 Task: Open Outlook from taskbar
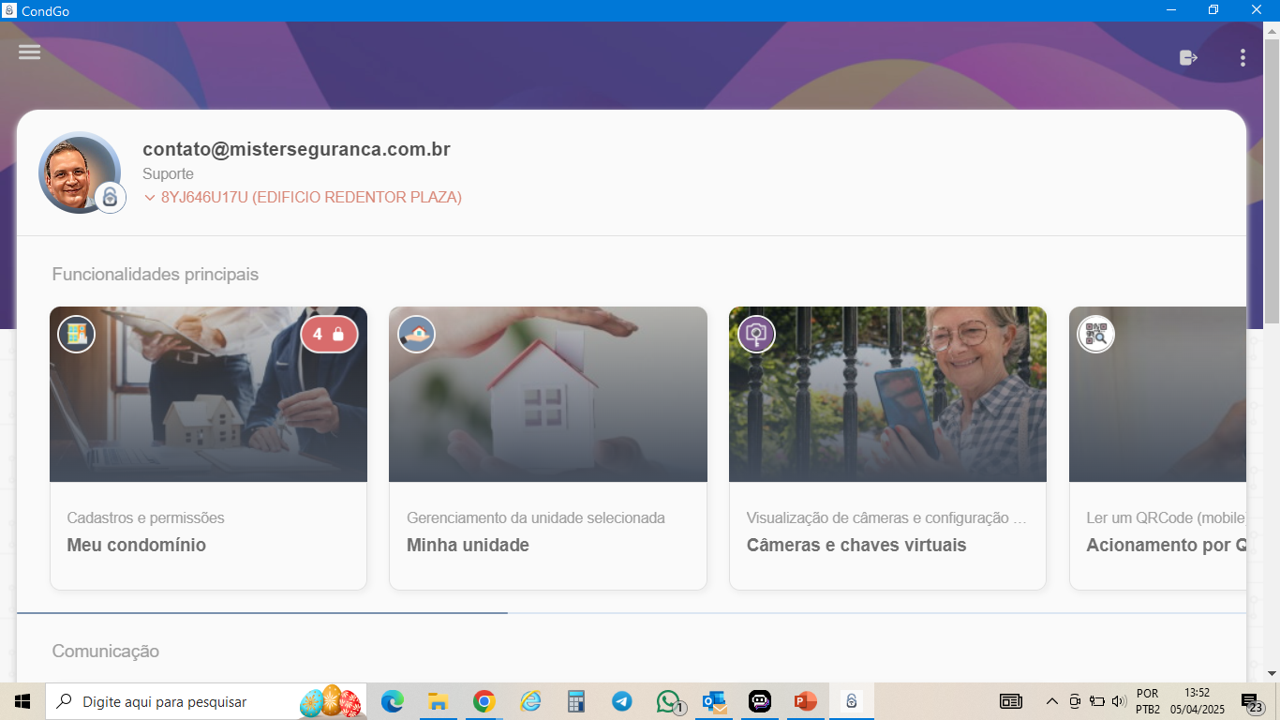[x=714, y=701]
